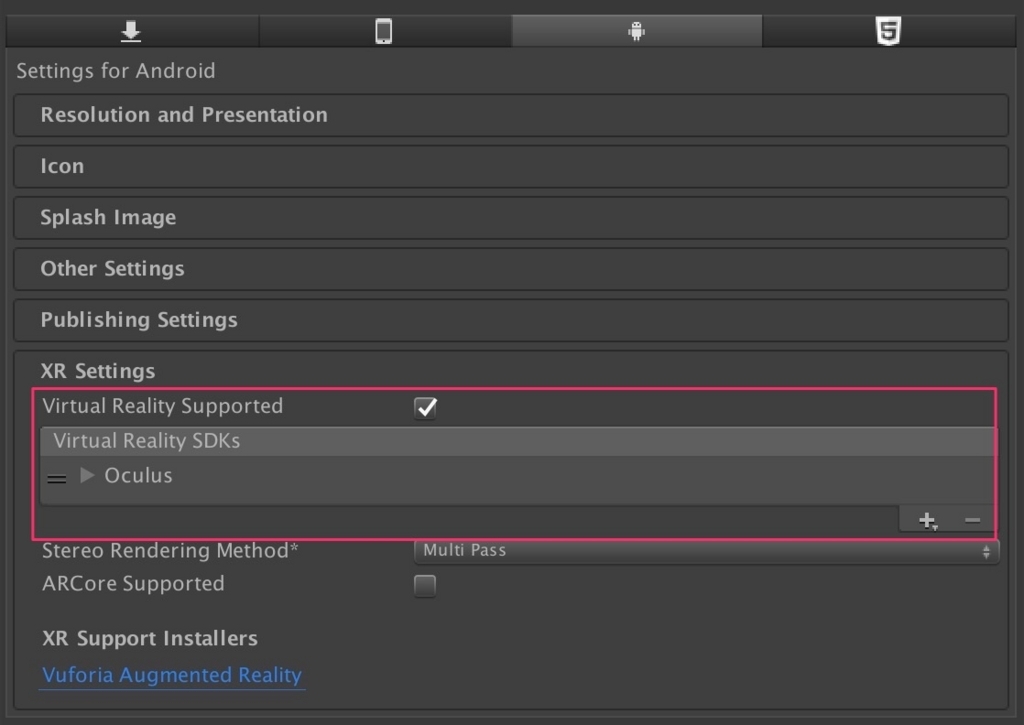
Task: Select the Oculus entry in SDK list
Action: [x=139, y=476]
